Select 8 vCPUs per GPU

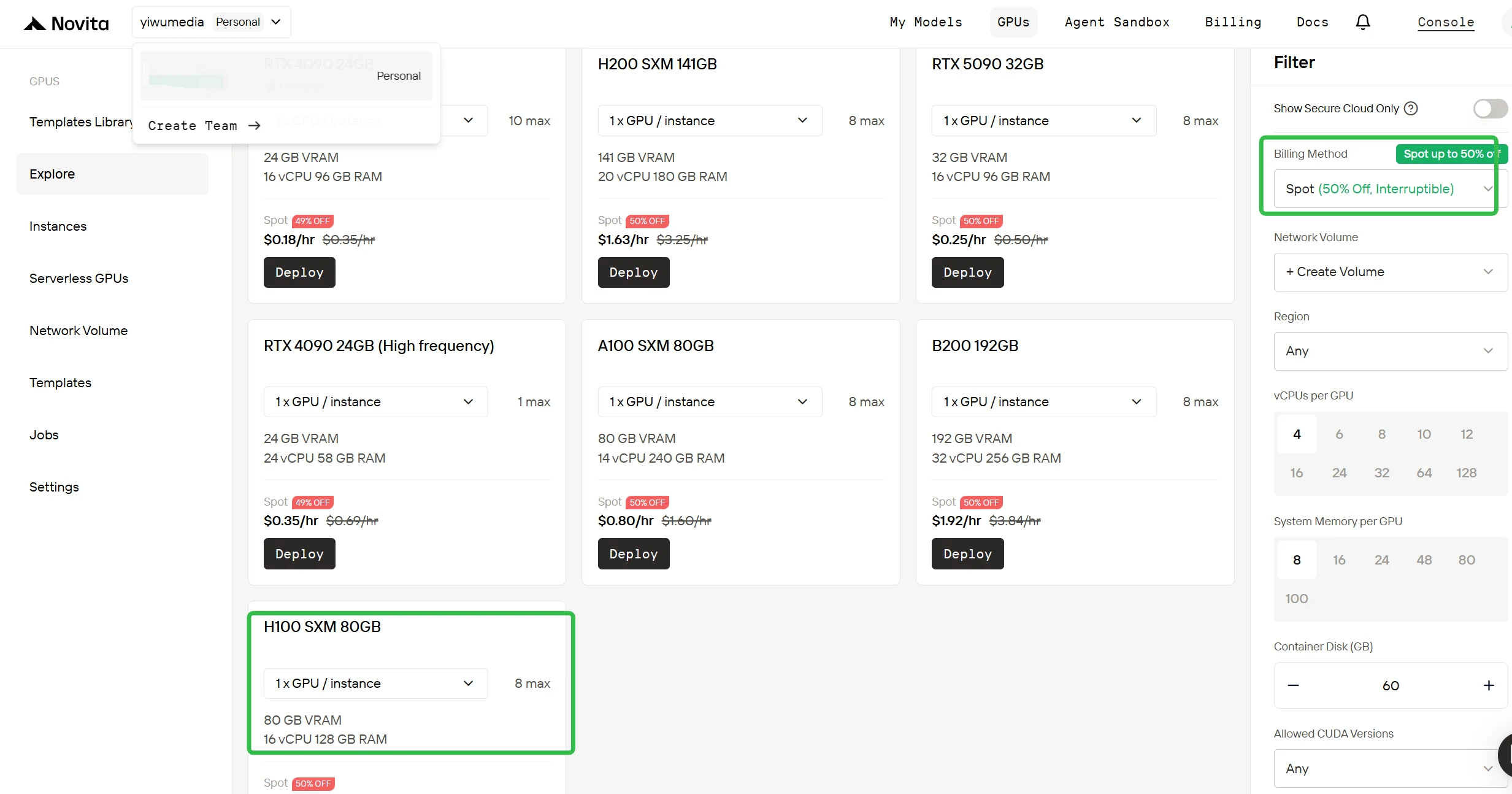point(1381,434)
